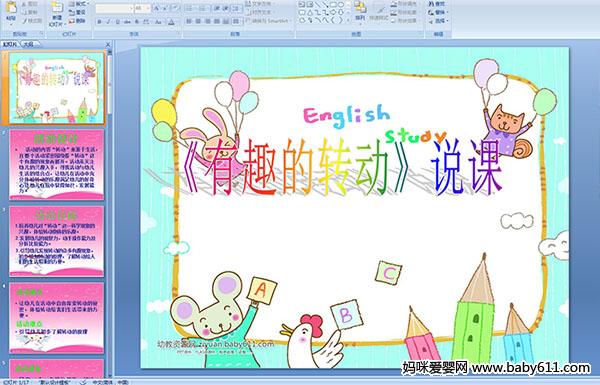Click the Convert to SmartArt button
The image size is (600, 385).
[x=269, y=21]
